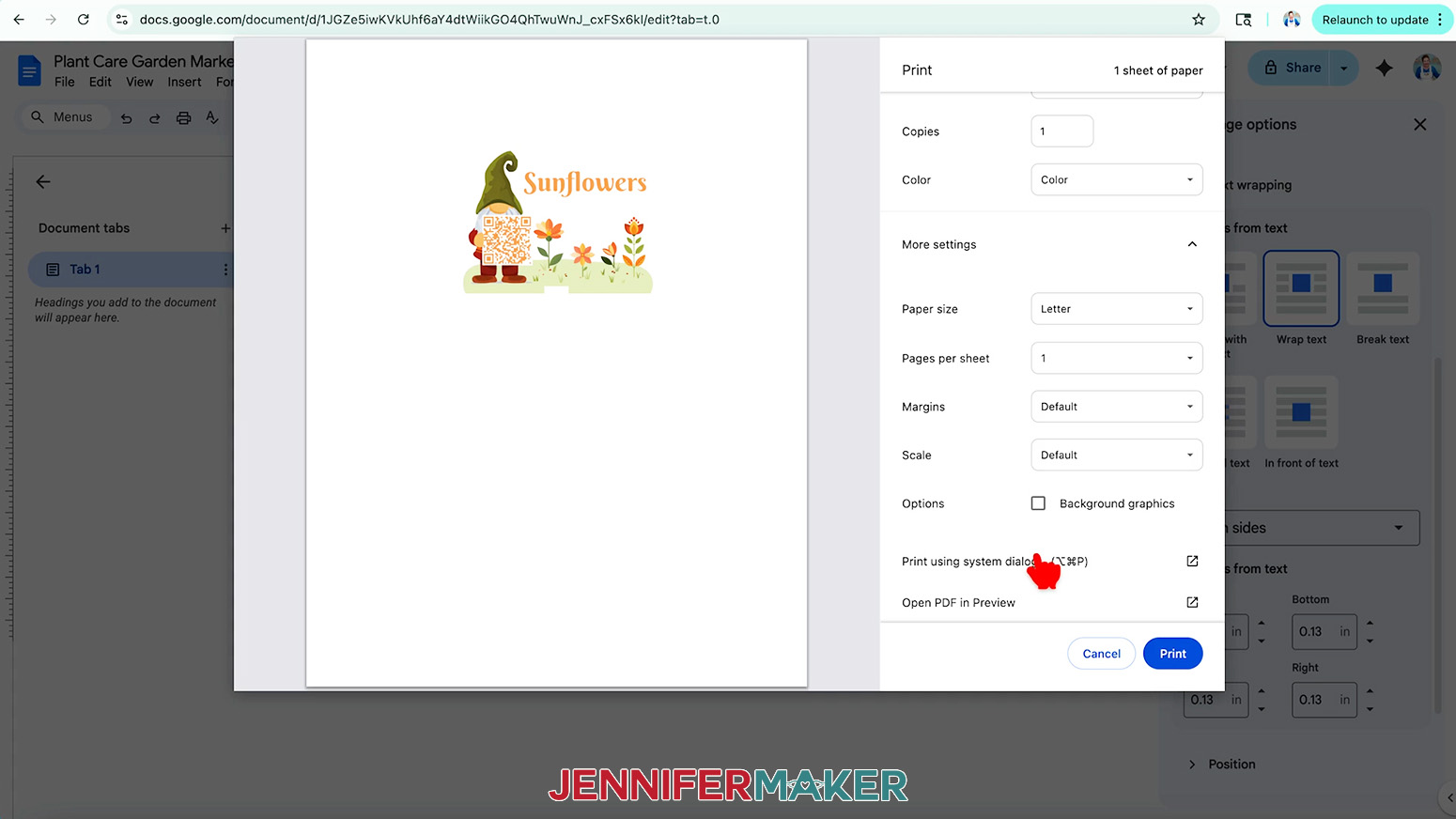The image size is (1456, 819).
Task: Click the redo icon in toolbar
Action: [x=155, y=117]
